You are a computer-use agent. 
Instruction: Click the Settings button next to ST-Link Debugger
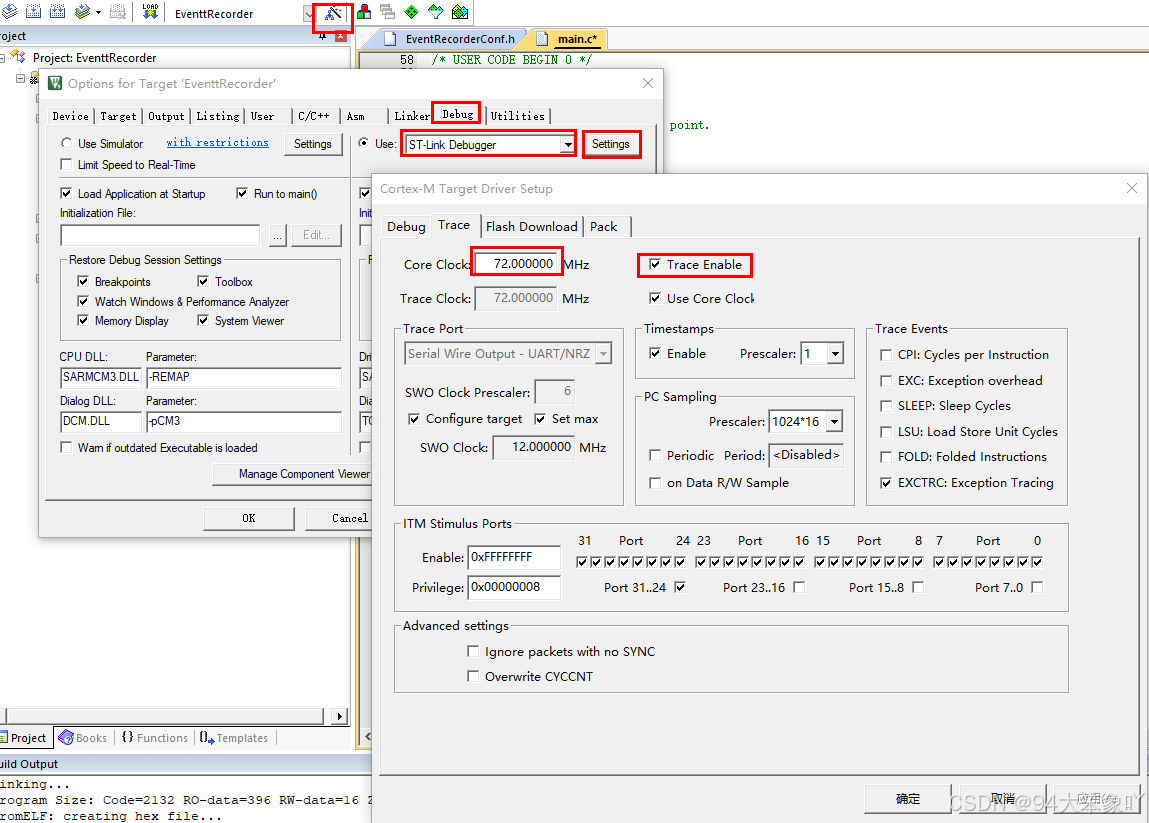click(611, 144)
